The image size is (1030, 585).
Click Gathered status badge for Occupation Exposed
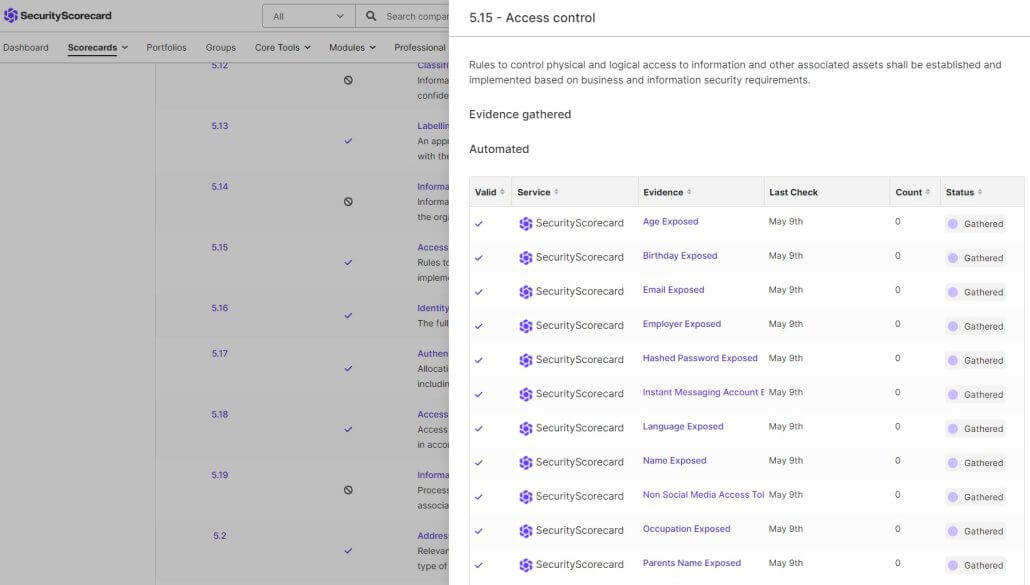975,531
